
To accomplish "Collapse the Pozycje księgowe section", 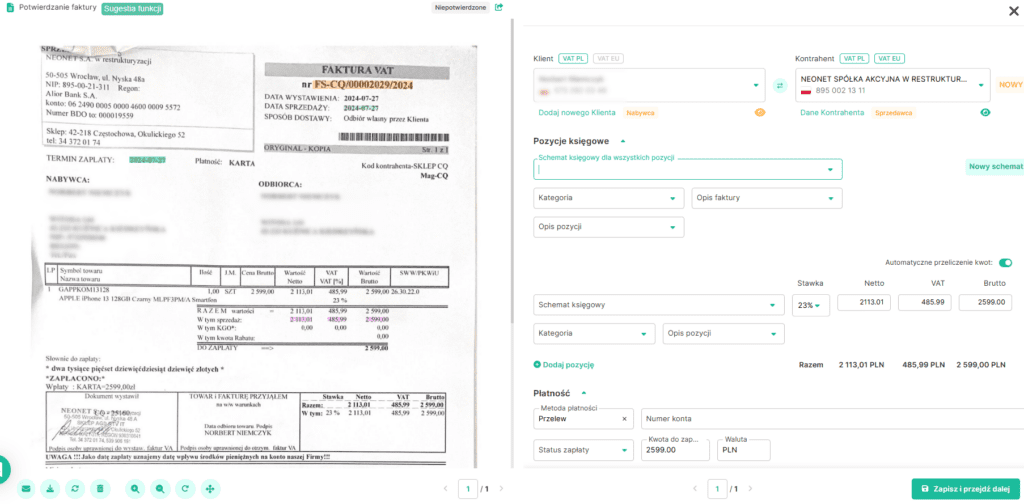I will [x=623, y=141].
